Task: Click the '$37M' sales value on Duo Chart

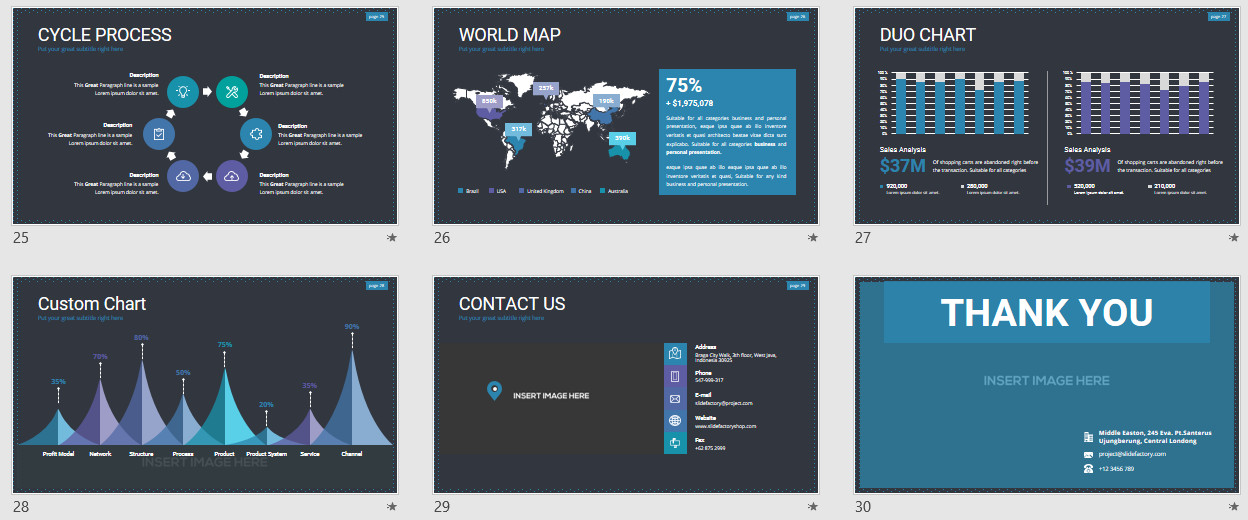Action: [x=903, y=166]
